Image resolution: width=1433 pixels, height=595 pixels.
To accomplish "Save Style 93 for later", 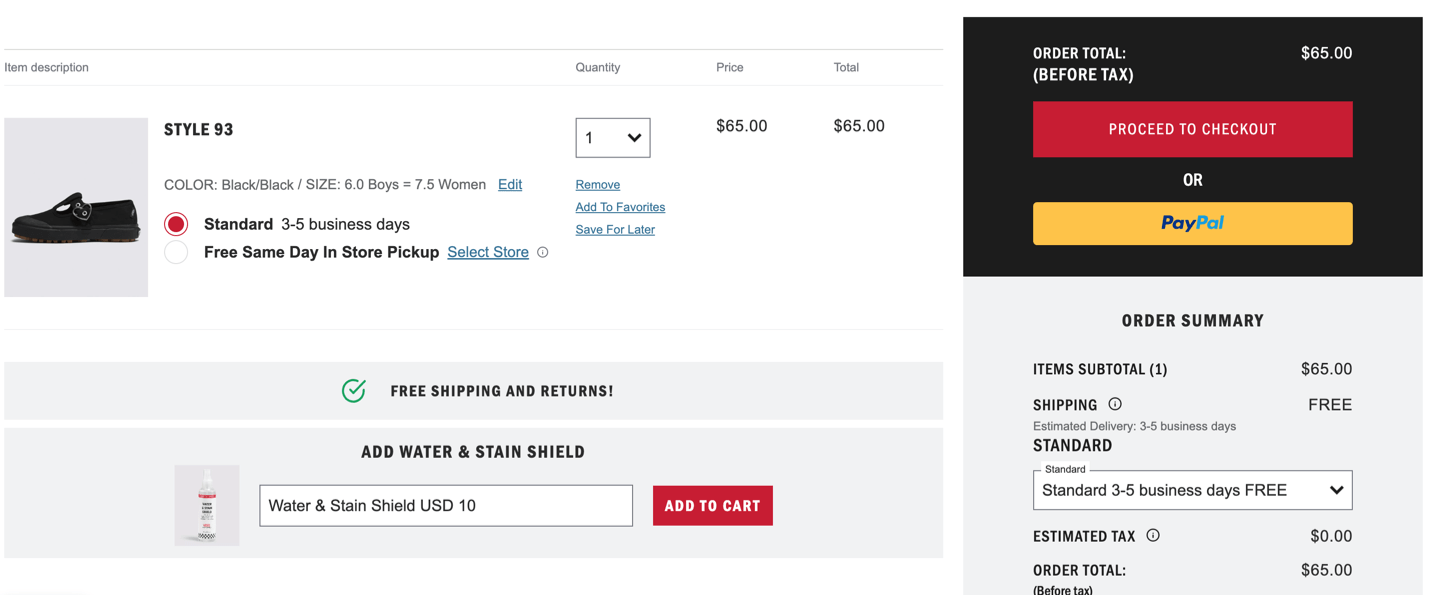I will point(615,230).
